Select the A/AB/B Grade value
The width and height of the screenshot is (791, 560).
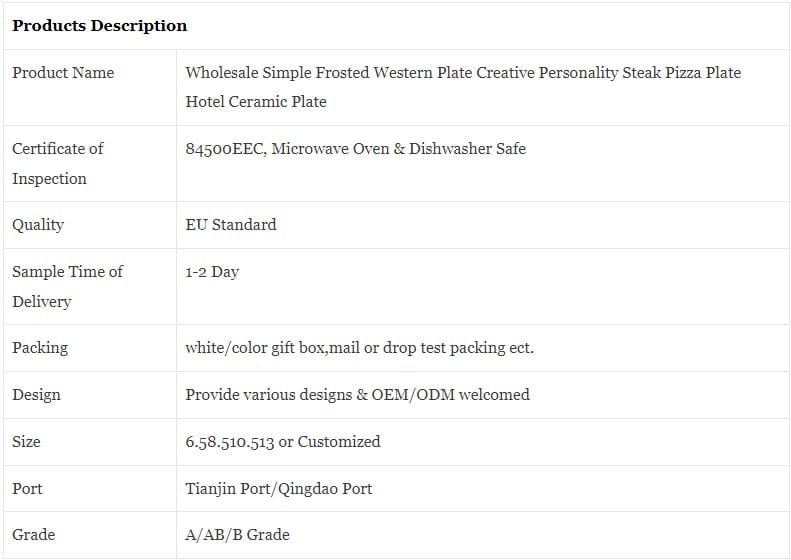pyautogui.click(x=237, y=534)
